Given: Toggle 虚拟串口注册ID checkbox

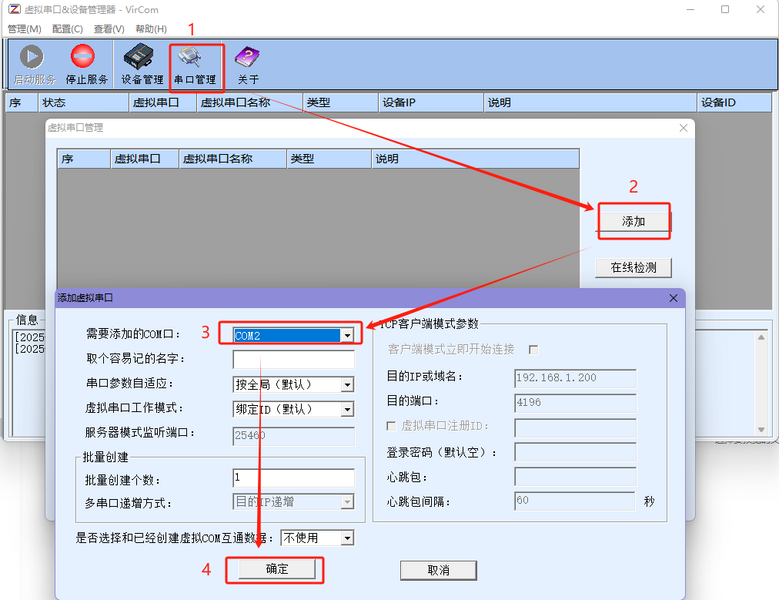Looking at the screenshot, I should pos(391,426).
